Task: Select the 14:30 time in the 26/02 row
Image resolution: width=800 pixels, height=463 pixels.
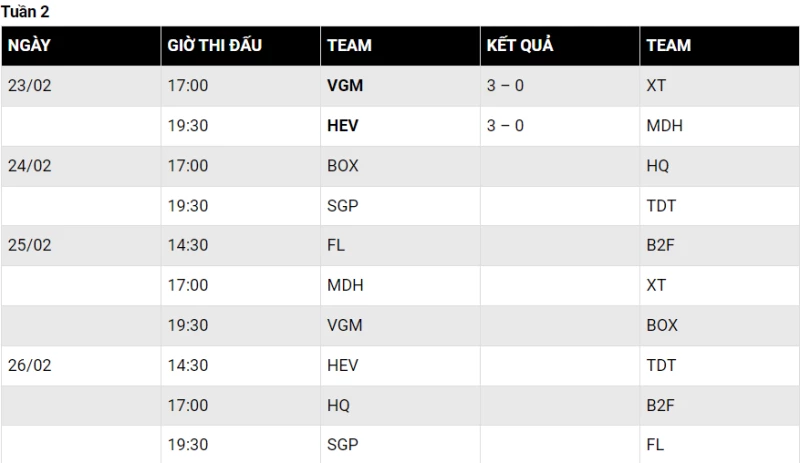Action: [188, 365]
